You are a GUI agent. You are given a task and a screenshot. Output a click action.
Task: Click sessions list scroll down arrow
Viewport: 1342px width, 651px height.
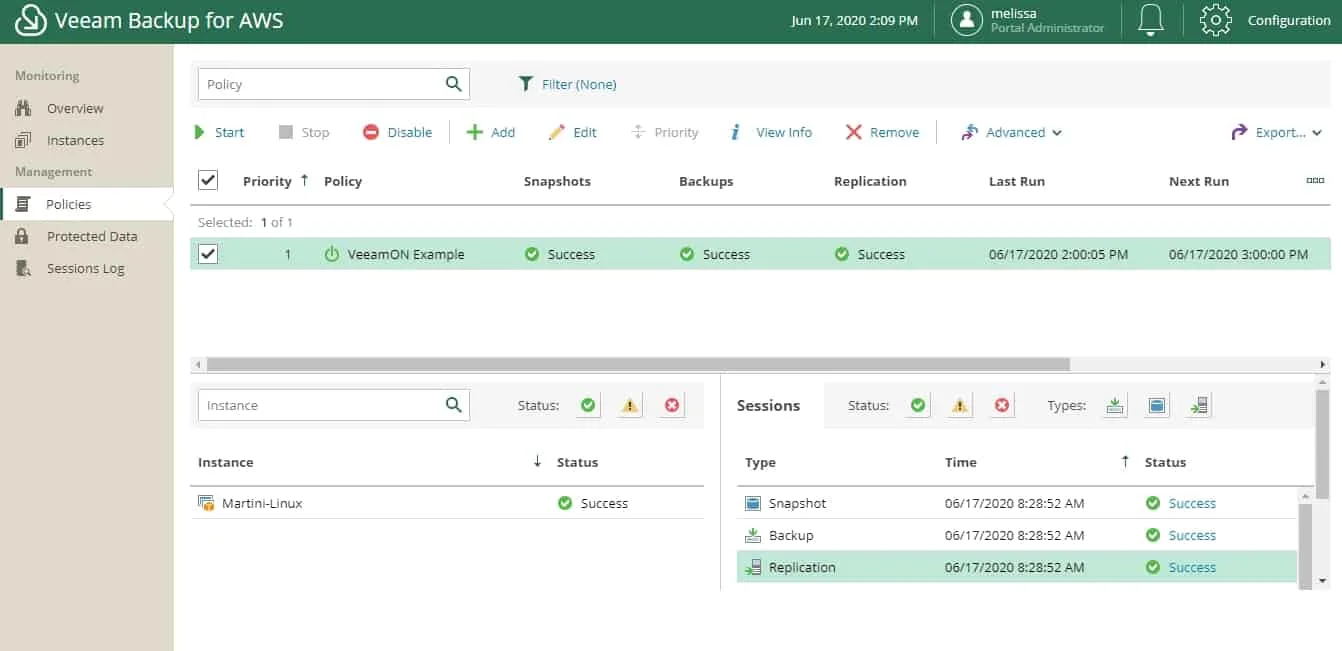click(x=1323, y=580)
